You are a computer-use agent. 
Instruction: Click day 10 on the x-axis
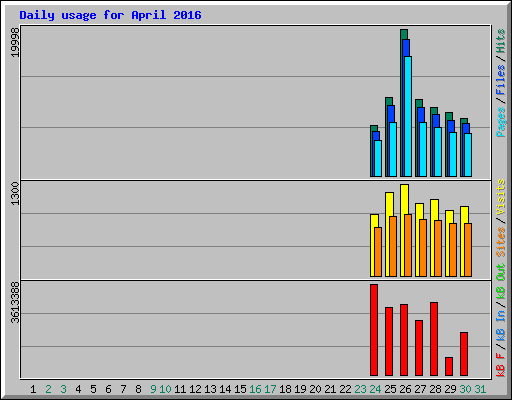(x=165, y=389)
